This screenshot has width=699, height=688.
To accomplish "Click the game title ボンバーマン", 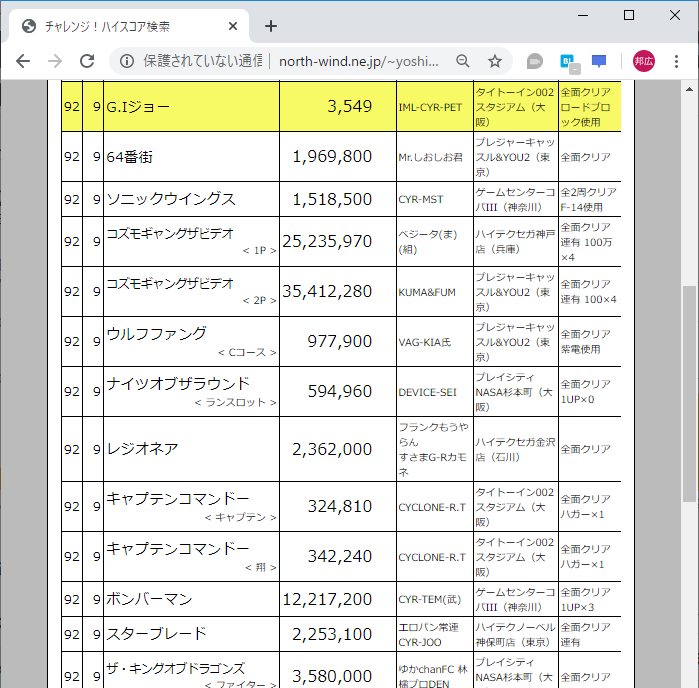I will tap(149, 599).
